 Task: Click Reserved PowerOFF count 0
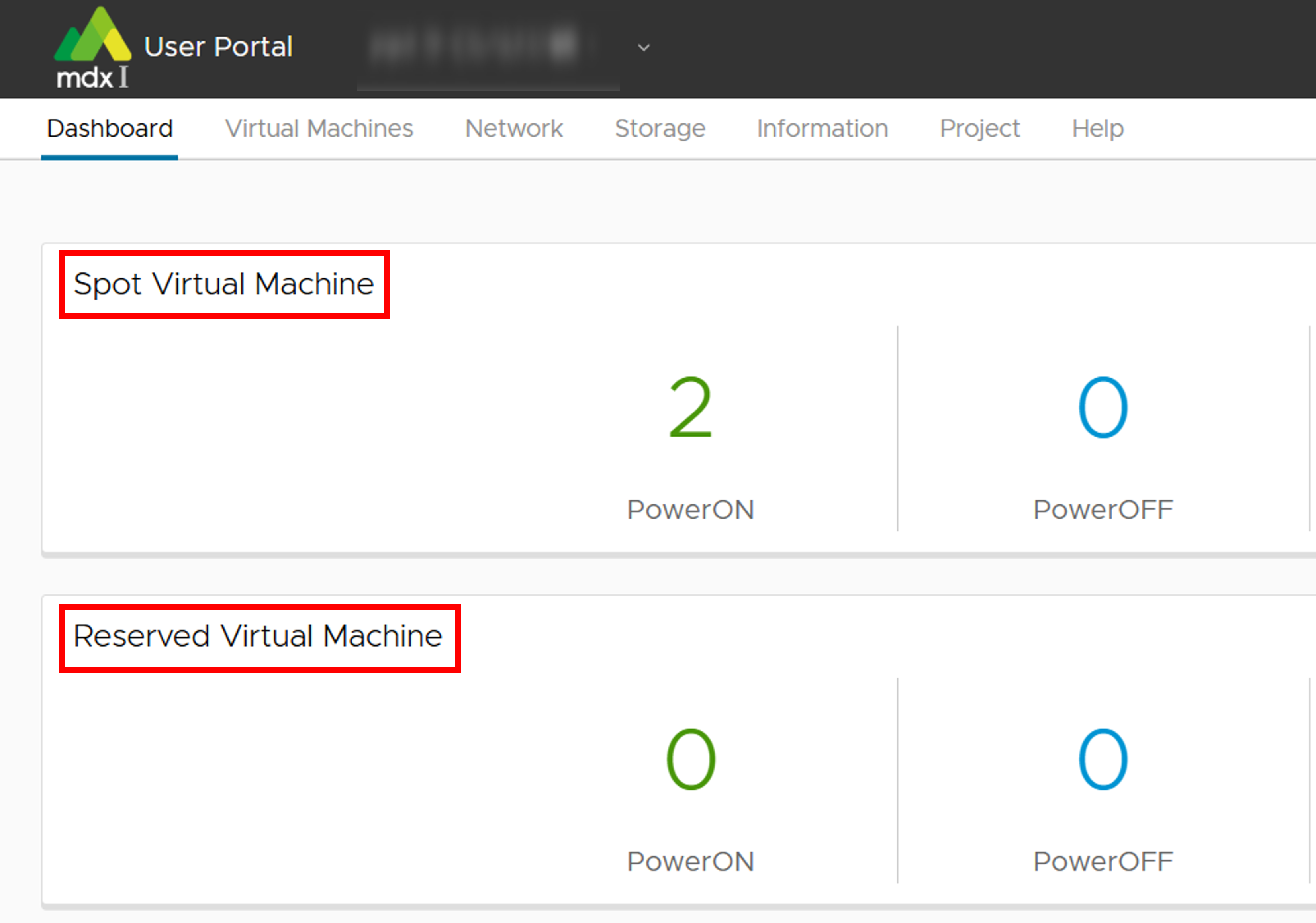pos(1103,760)
